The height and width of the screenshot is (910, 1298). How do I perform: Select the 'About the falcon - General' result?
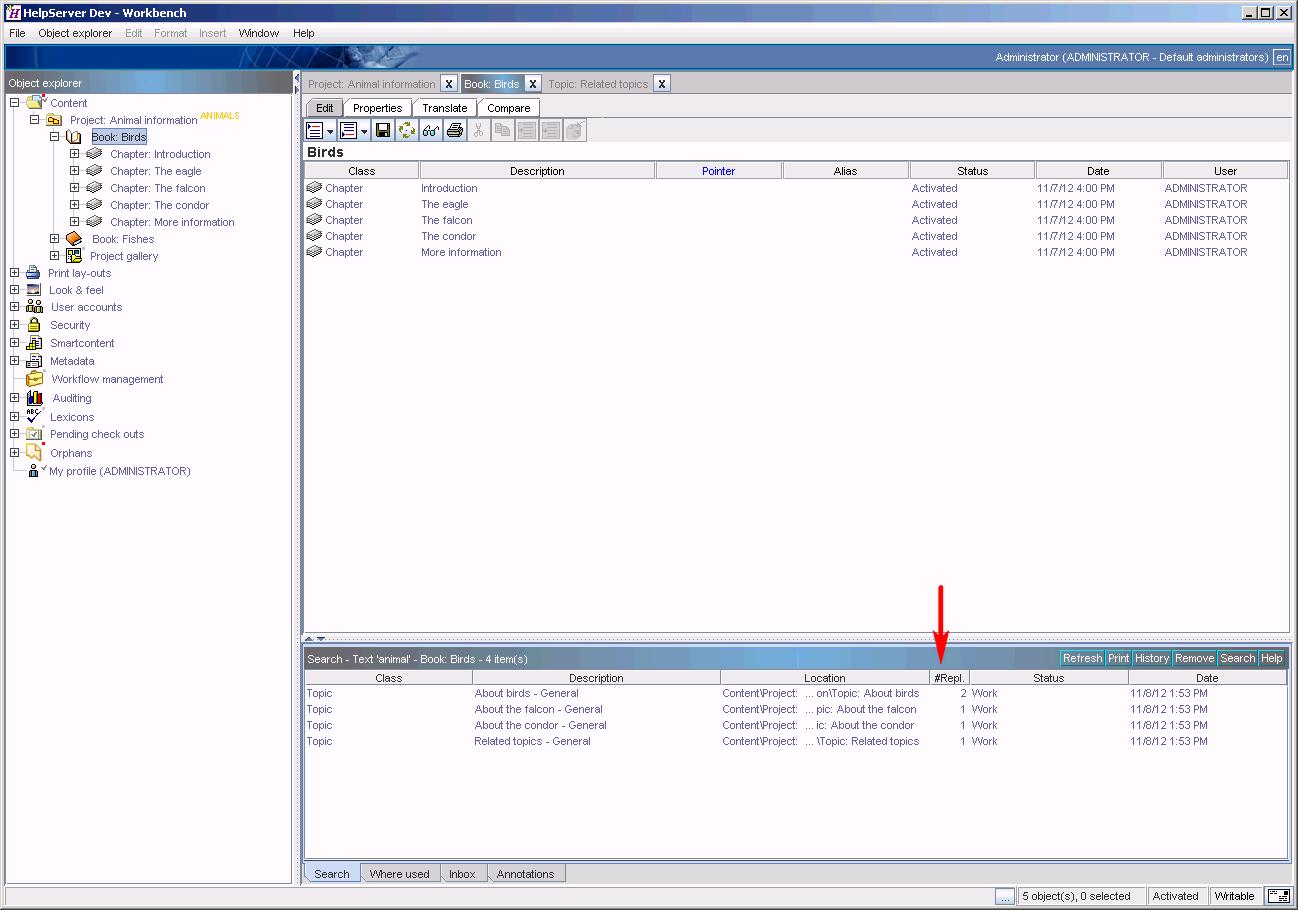pyautogui.click(x=538, y=709)
